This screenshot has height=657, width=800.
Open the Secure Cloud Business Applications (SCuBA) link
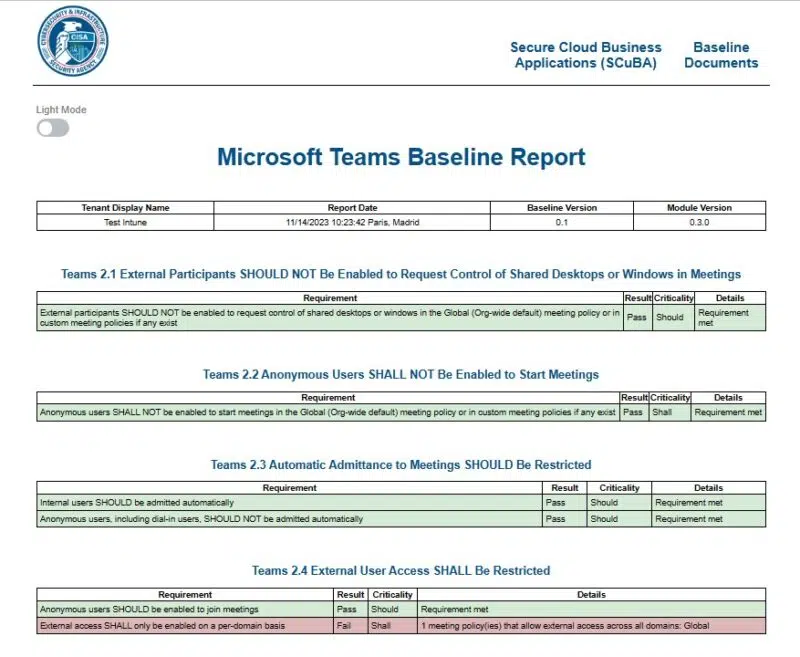coord(585,55)
